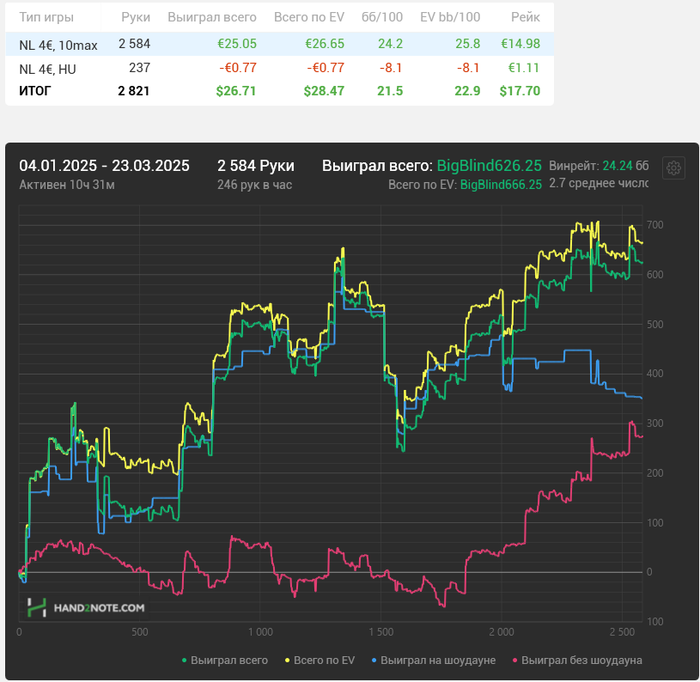The image size is (700, 682).
Task: Click 'Активен 10ч 31м' text
Action: point(67,185)
